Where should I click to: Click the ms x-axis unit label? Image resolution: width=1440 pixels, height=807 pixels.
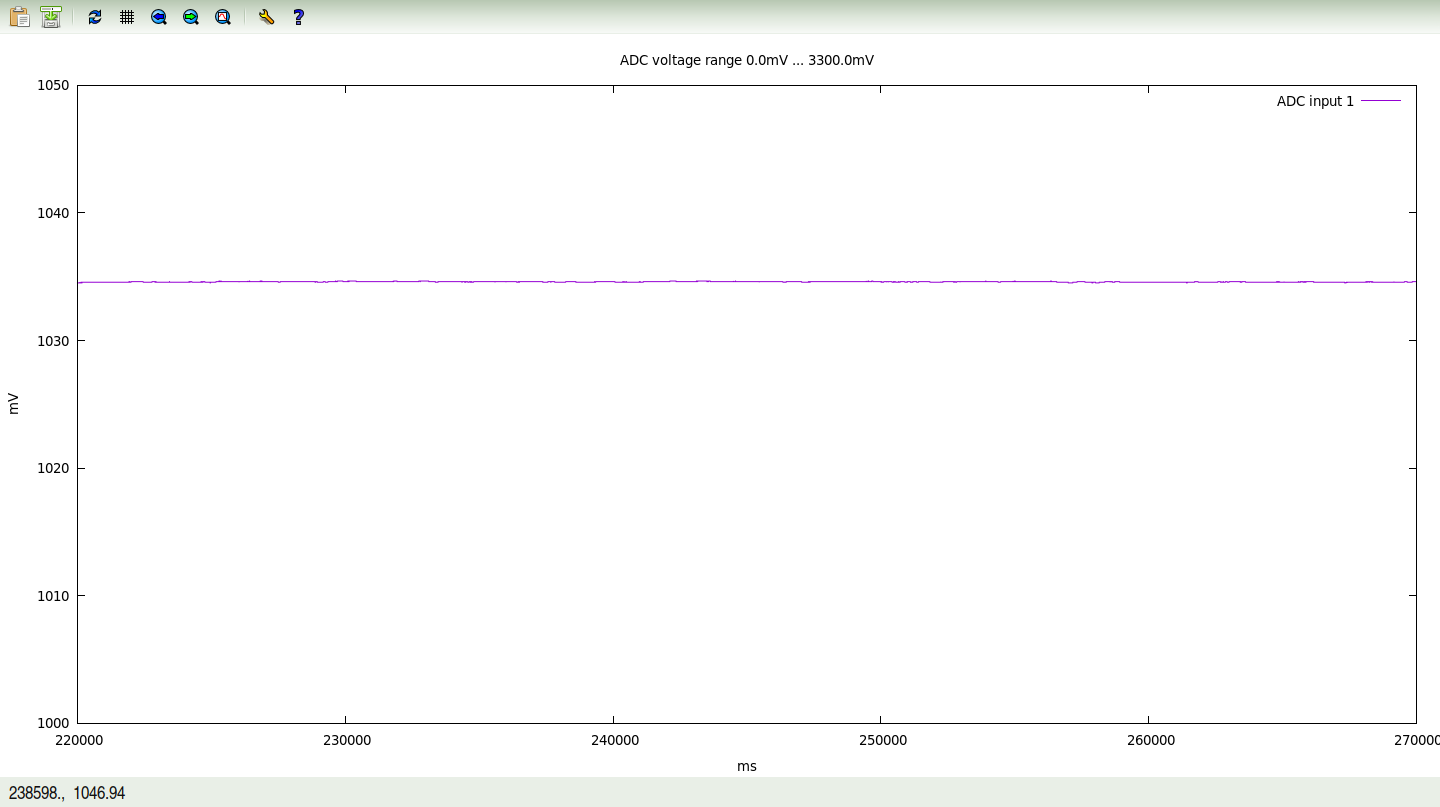(747, 766)
